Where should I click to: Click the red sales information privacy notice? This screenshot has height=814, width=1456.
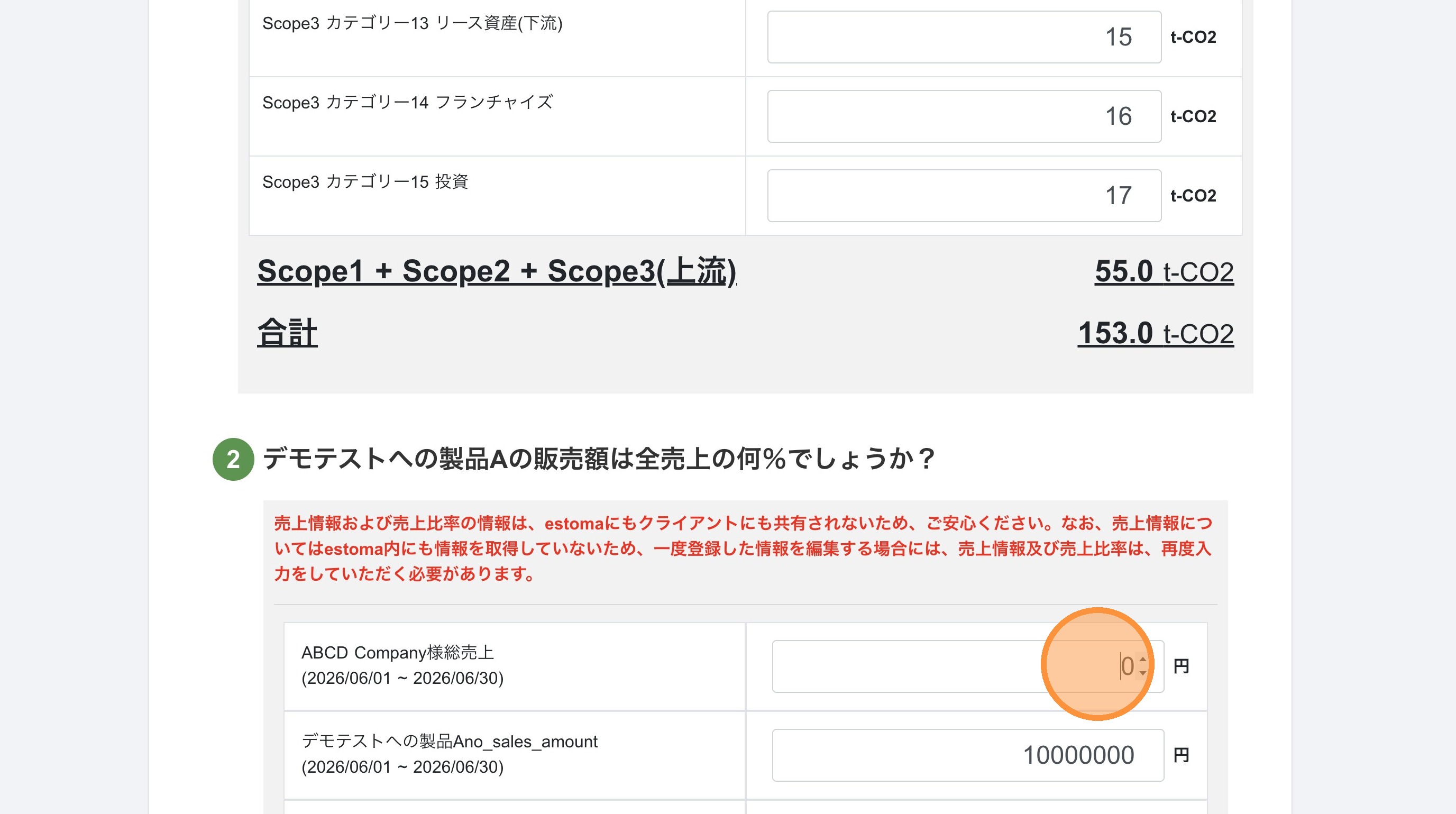click(743, 548)
